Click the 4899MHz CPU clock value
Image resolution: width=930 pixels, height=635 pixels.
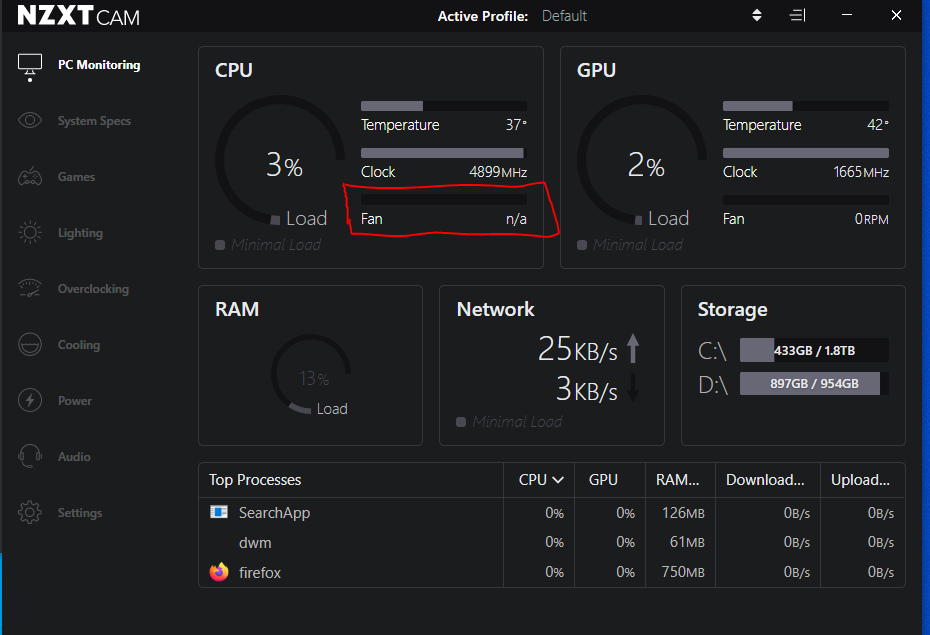coord(498,172)
